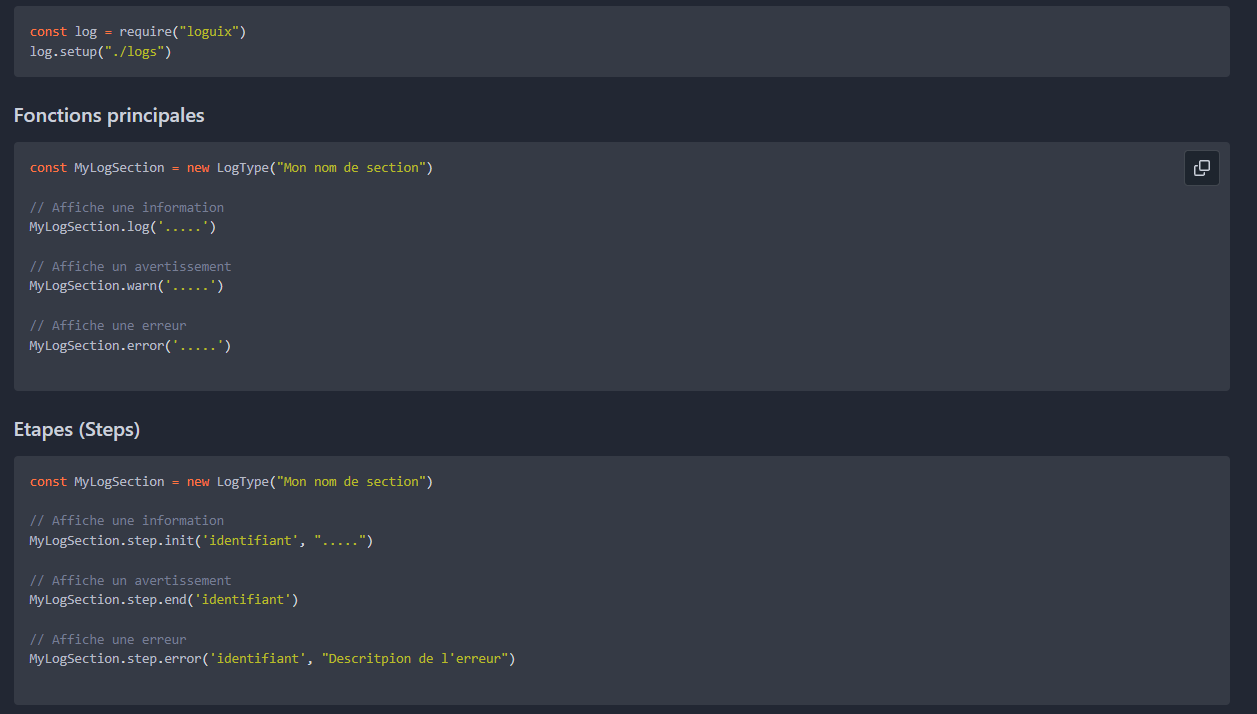Click the MyLogSection.warn('.....') line
Screen dimensions: 1257x714
click(126, 286)
